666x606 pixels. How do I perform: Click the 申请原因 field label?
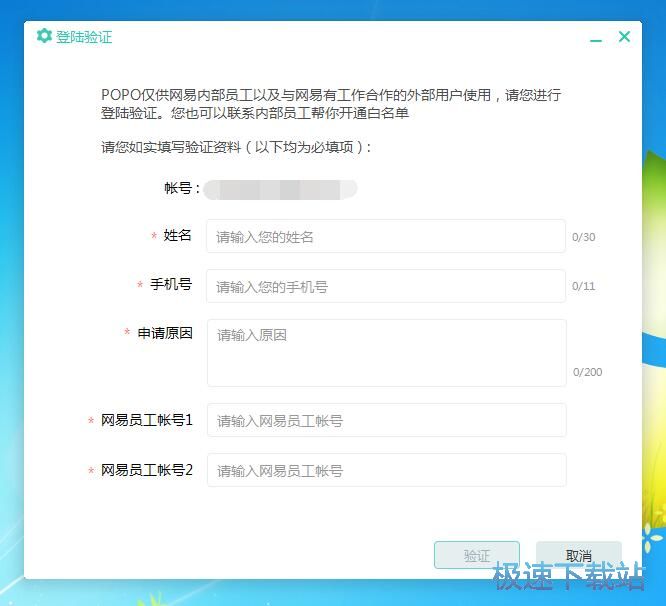point(164,333)
